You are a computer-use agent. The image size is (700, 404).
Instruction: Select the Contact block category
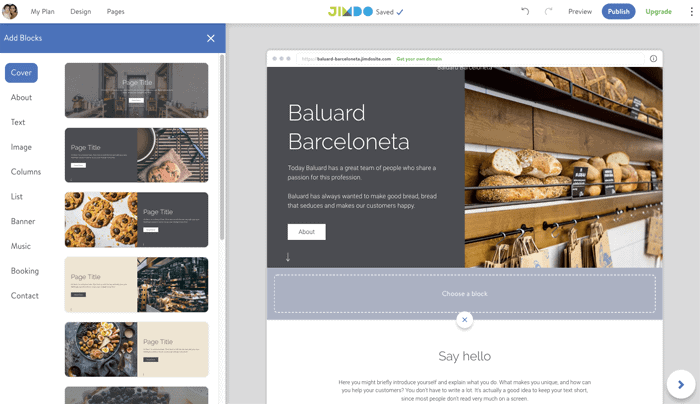(x=25, y=296)
